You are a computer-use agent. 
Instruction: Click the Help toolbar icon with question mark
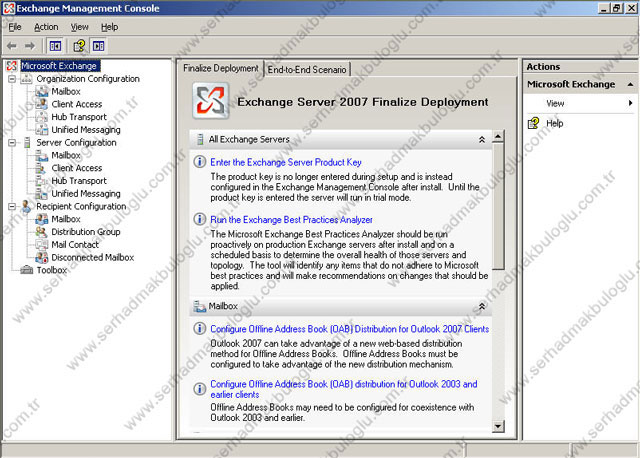tap(79, 45)
